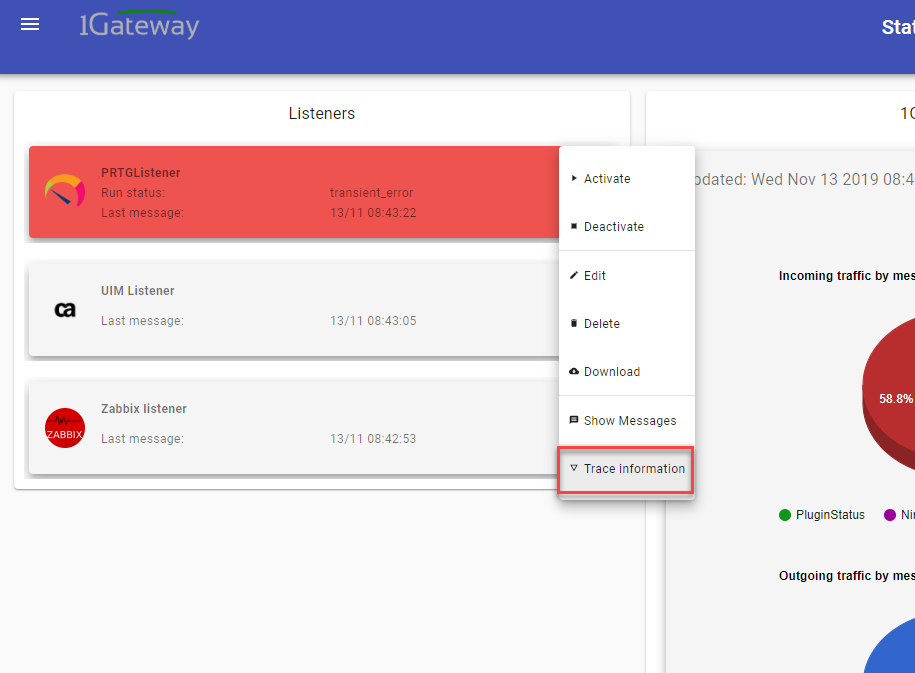This screenshot has width=915, height=673.
Task: Click the play icon beside Activate
Action: click(574, 179)
